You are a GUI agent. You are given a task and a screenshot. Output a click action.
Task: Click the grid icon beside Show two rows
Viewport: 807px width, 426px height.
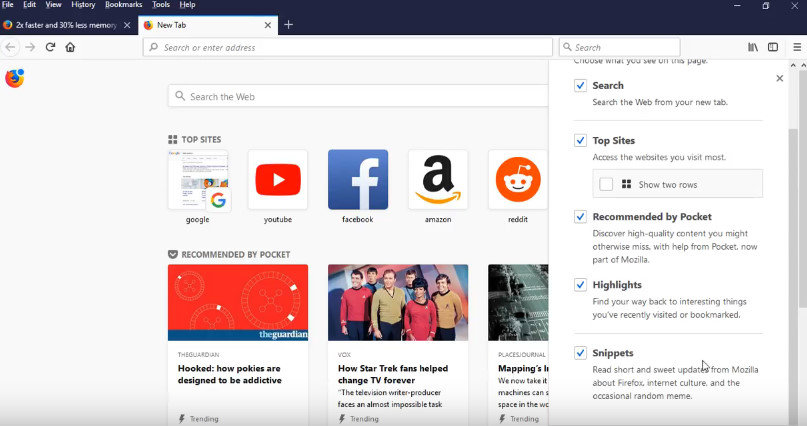click(626, 184)
